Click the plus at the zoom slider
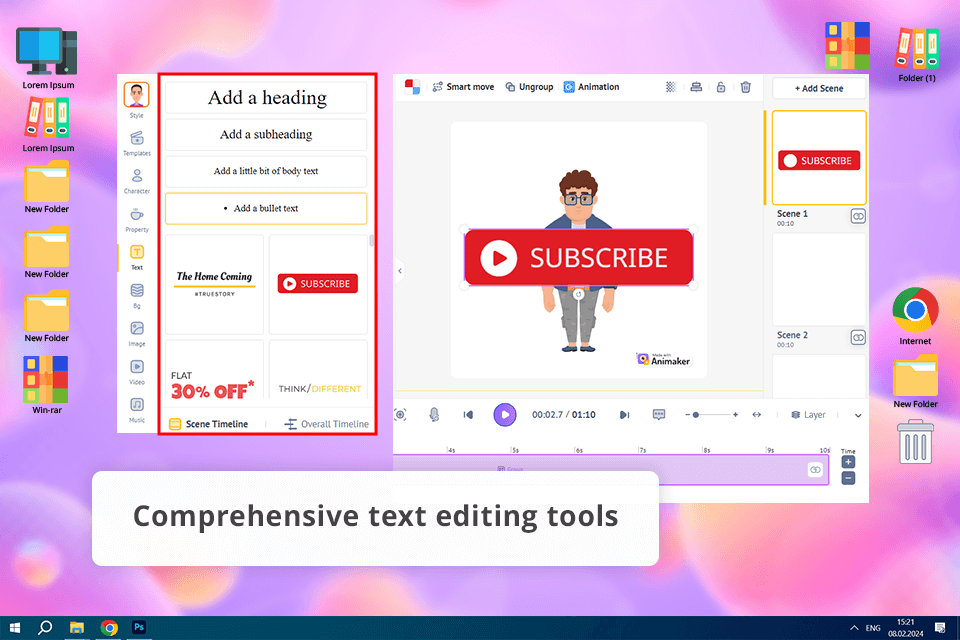Image resolution: width=960 pixels, height=640 pixels. (x=735, y=415)
